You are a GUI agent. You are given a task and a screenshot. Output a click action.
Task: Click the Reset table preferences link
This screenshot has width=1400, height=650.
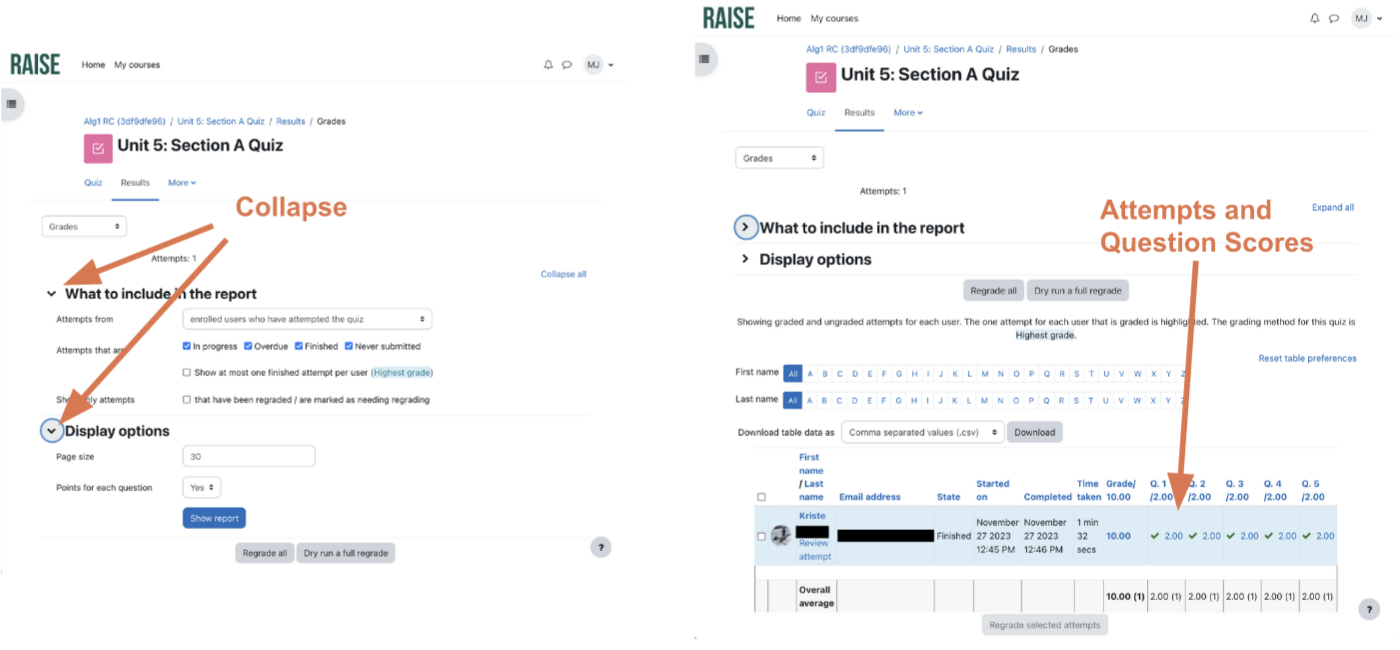(x=1307, y=358)
